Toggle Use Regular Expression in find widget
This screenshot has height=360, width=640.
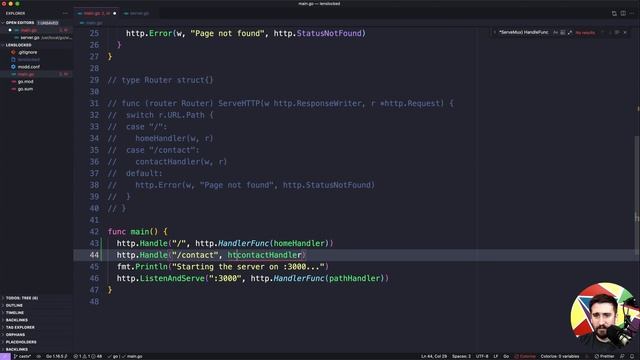coord(569,32)
